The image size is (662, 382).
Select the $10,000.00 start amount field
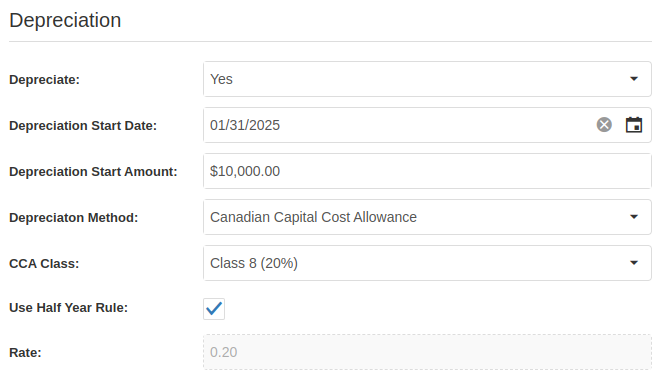pyautogui.click(x=427, y=171)
